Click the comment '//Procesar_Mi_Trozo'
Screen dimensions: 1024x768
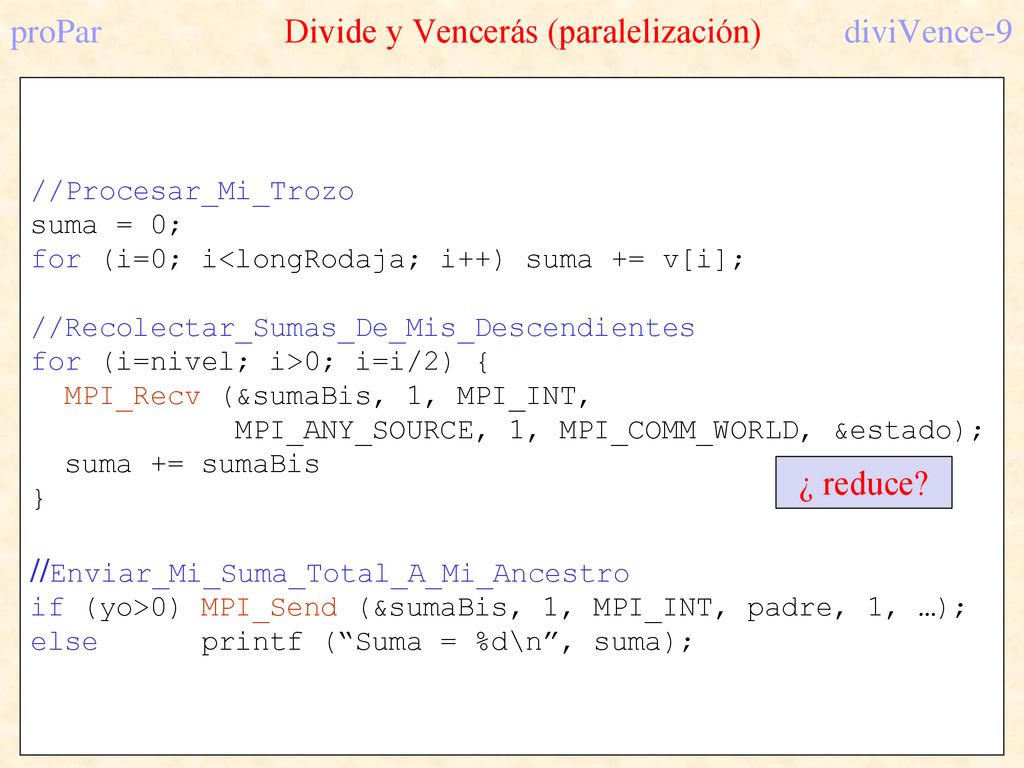pyautogui.click(x=193, y=192)
